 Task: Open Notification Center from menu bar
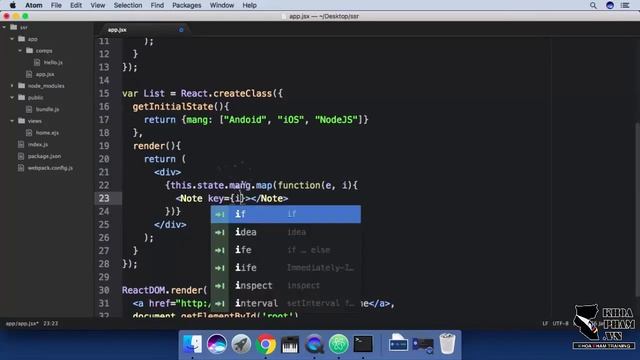pyautogui.click(x=625, y=5)
